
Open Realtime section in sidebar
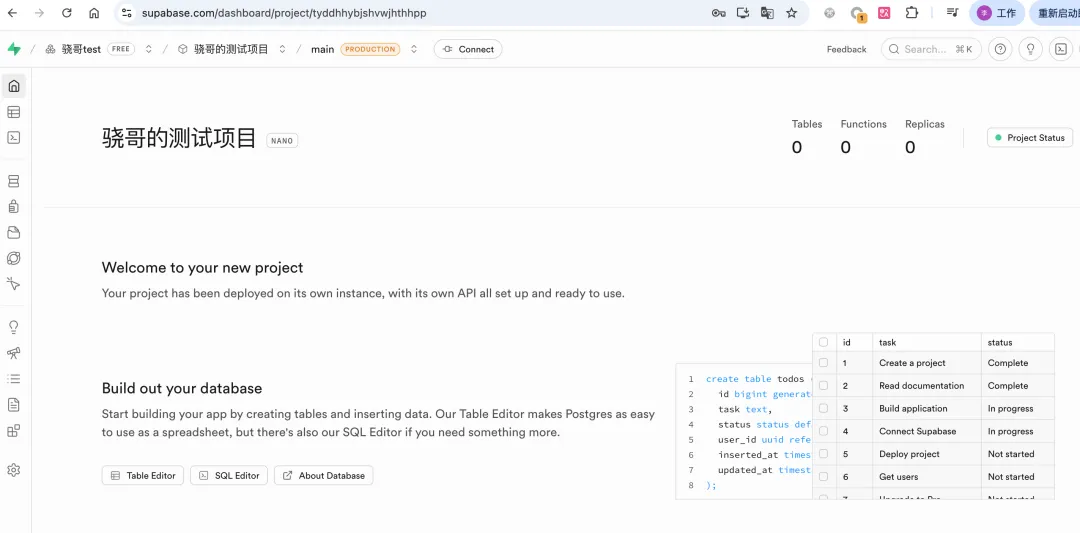[x=14, y=284]
